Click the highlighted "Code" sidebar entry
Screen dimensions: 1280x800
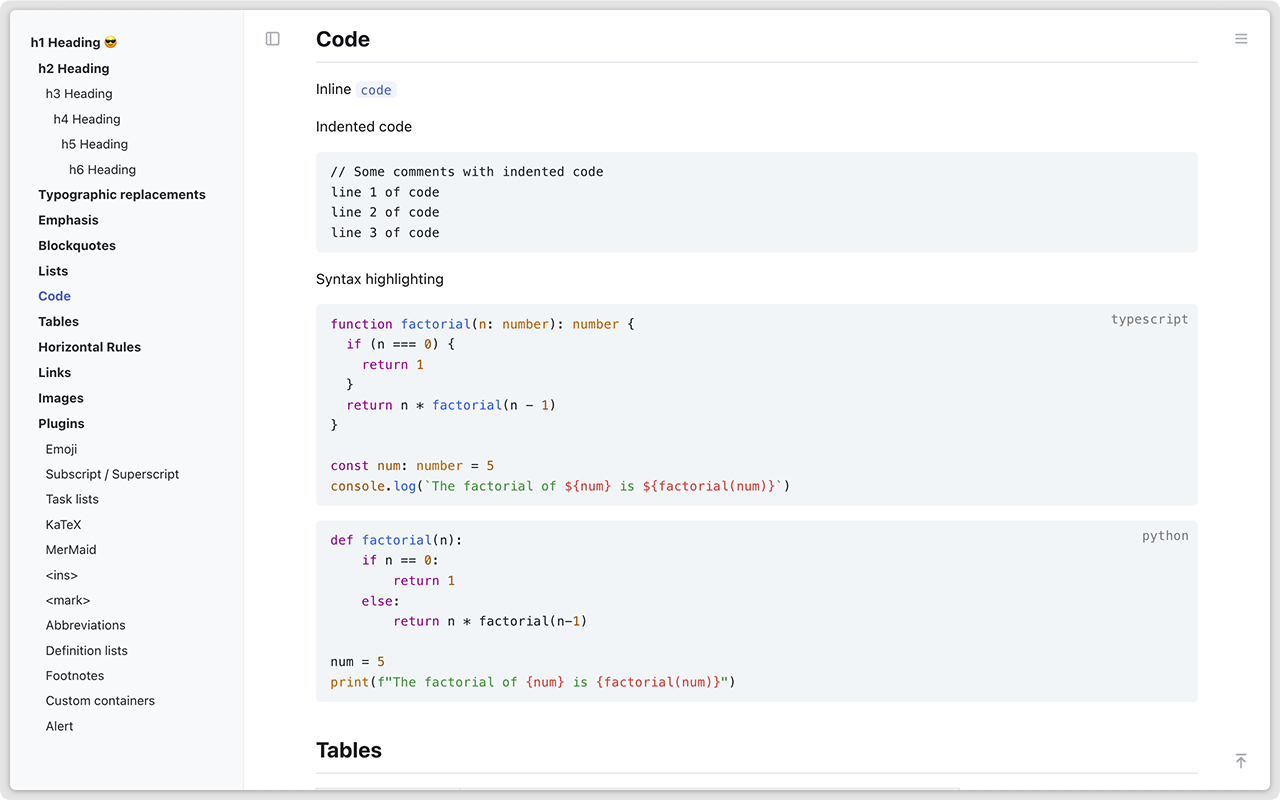point(54,295)
